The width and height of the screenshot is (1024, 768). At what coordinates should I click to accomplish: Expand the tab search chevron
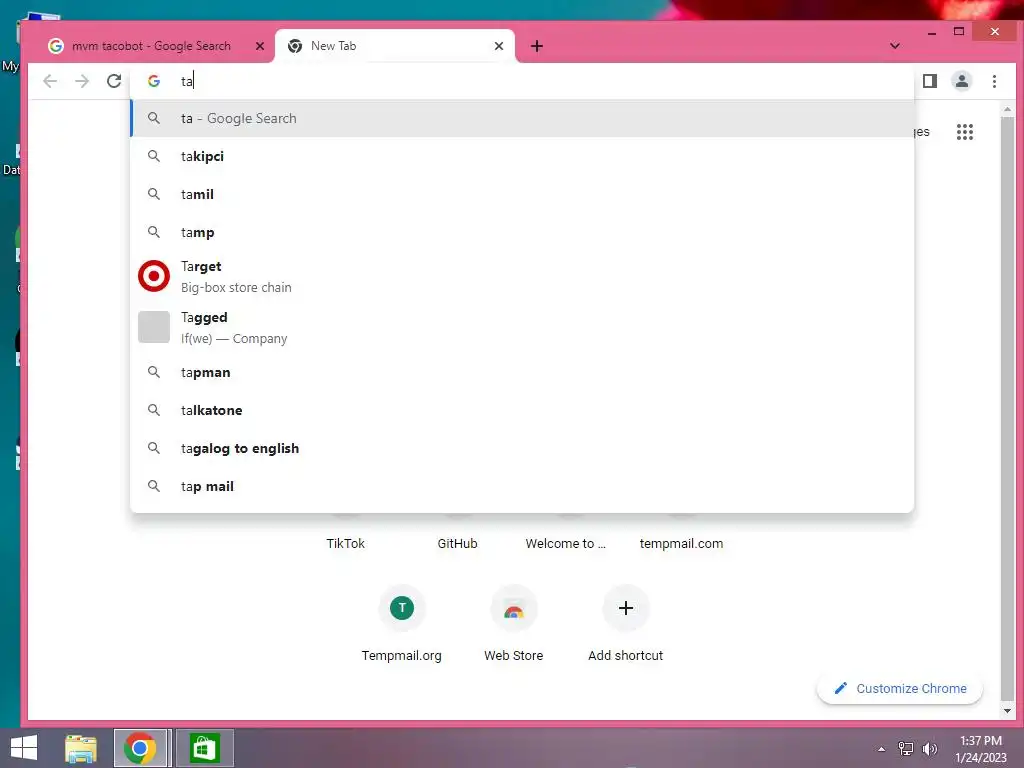tap(895, 46)
